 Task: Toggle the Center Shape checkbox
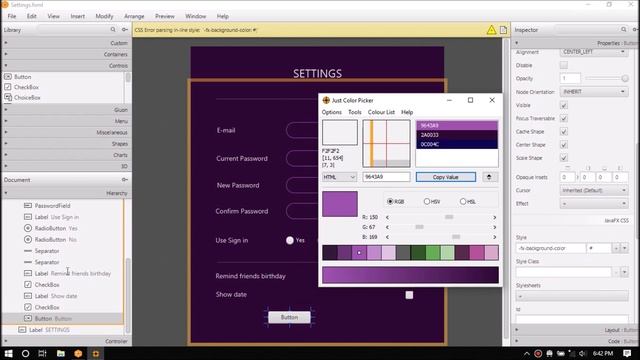(564, 145)
